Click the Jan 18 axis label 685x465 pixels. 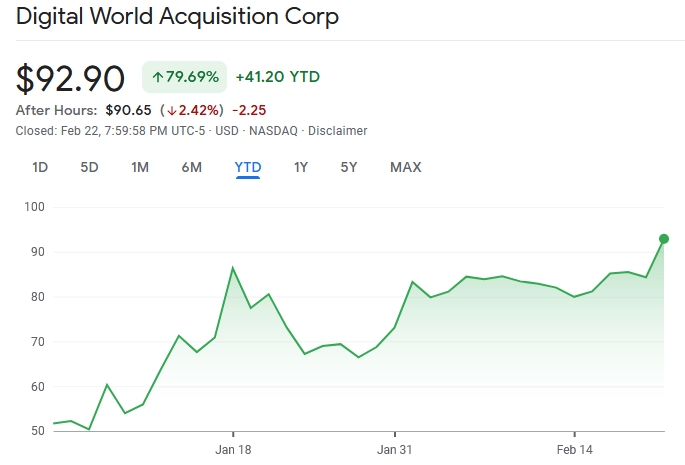click(x=232, y=450)
